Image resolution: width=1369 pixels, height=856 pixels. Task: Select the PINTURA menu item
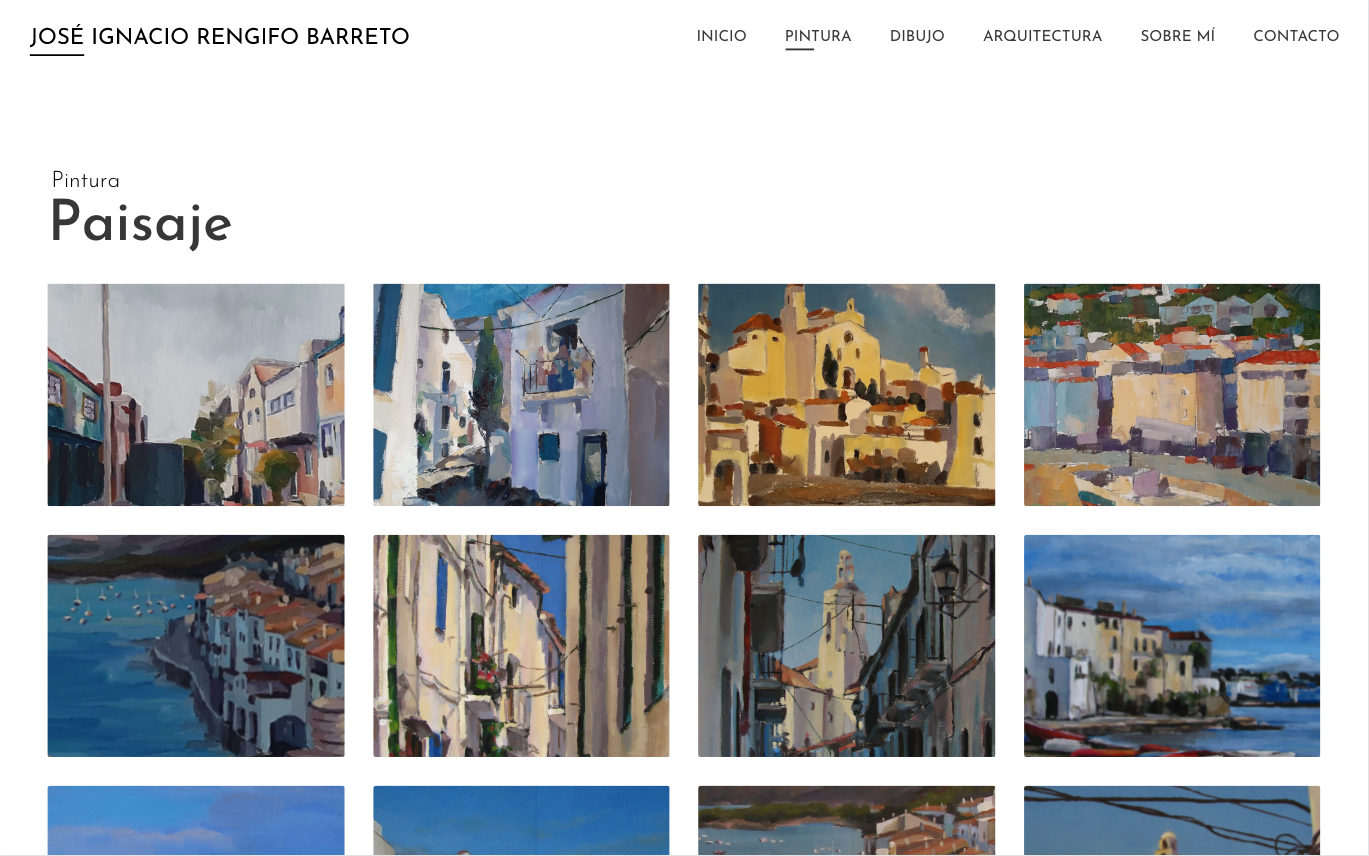[x=818, y=36]
